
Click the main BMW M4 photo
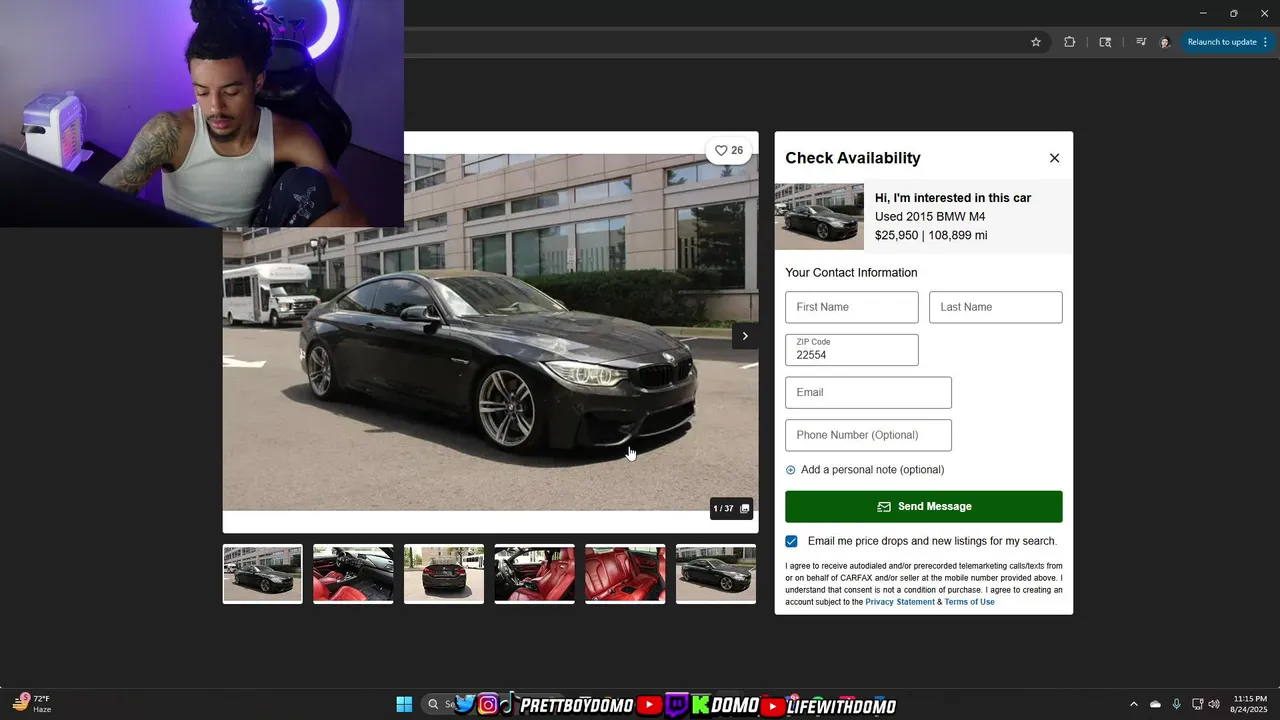pyautogui.click(x=490, y=332)
